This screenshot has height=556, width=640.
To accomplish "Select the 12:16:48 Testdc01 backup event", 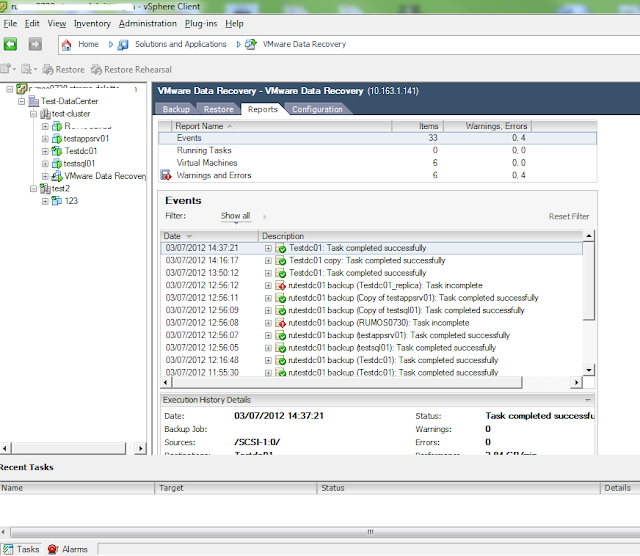I will coord(371,360).
